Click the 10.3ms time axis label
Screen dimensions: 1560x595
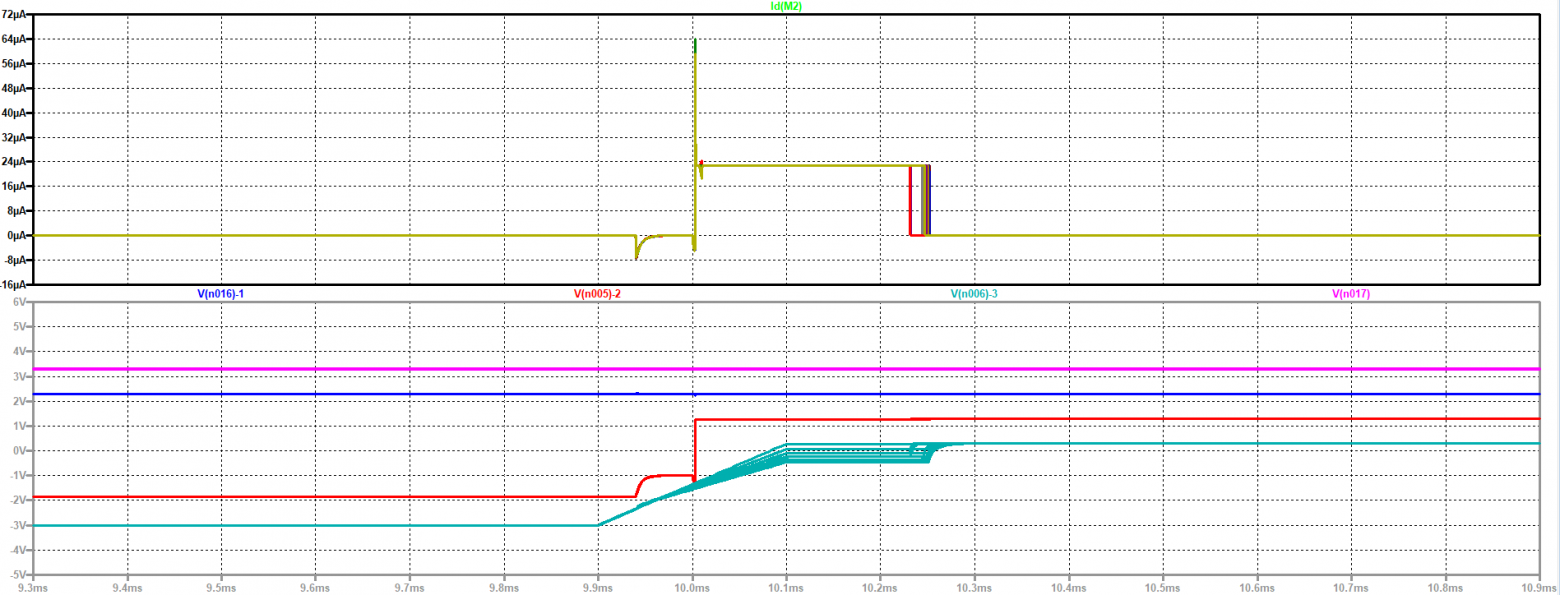(974, 588)
